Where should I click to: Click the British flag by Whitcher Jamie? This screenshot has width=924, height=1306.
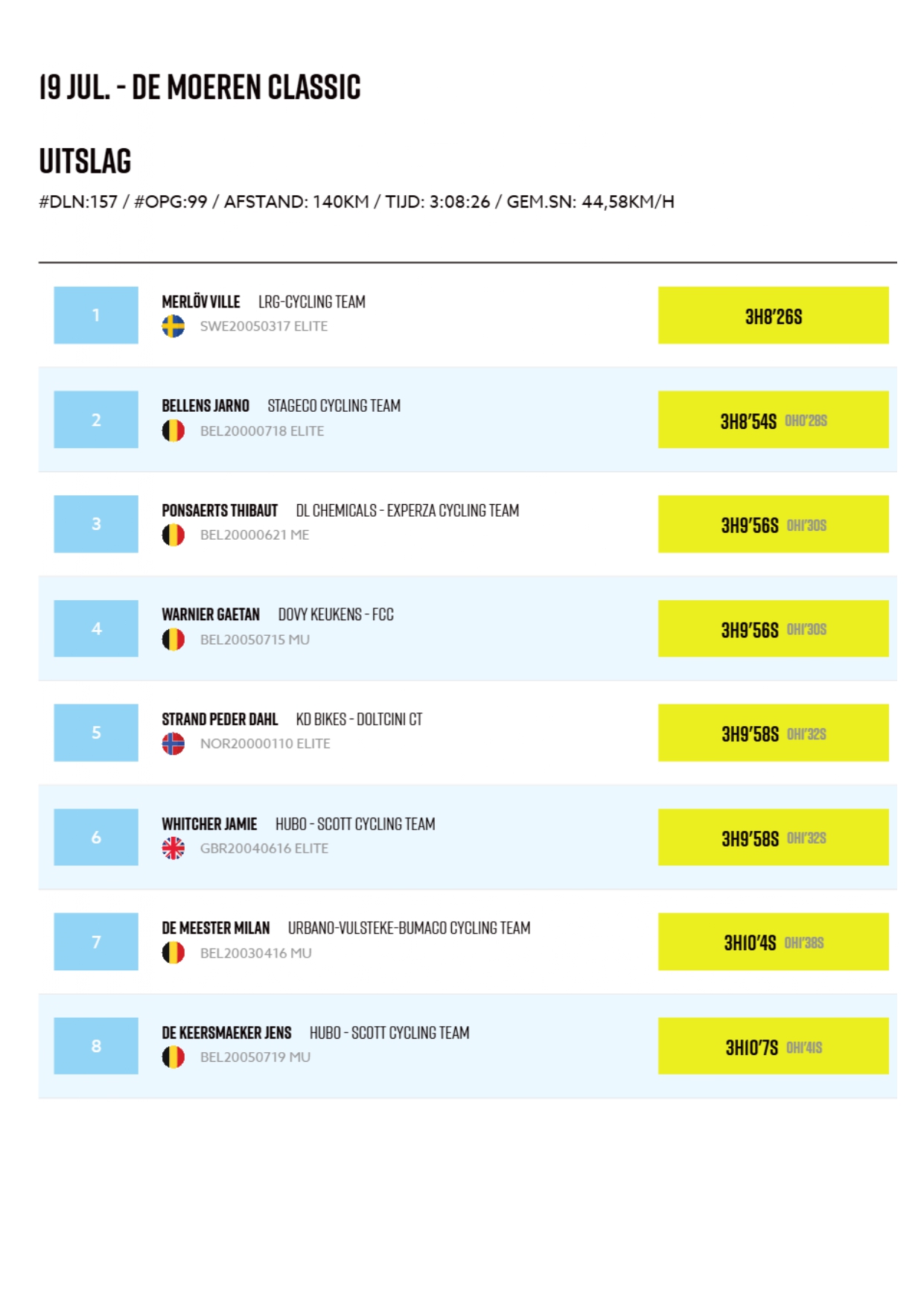click(173, 848)
